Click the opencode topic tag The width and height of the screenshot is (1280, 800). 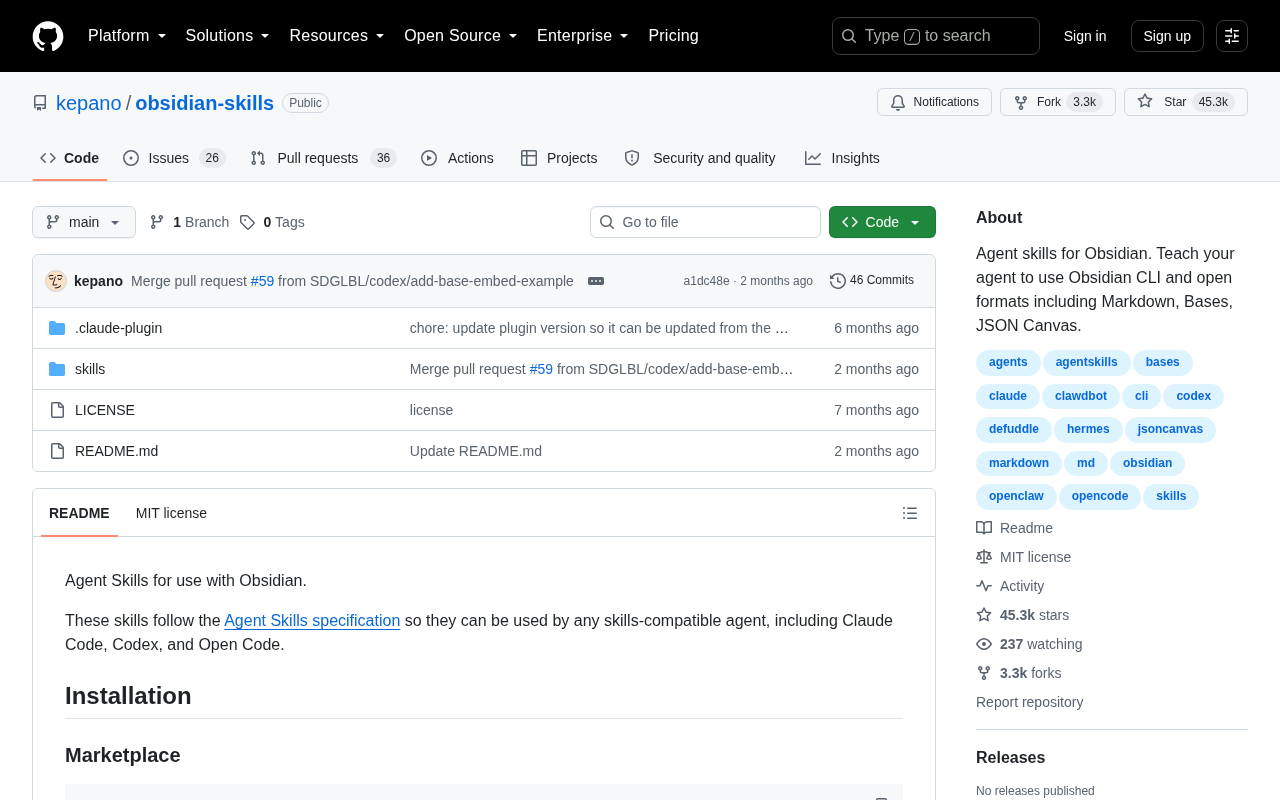[1099, 496]
